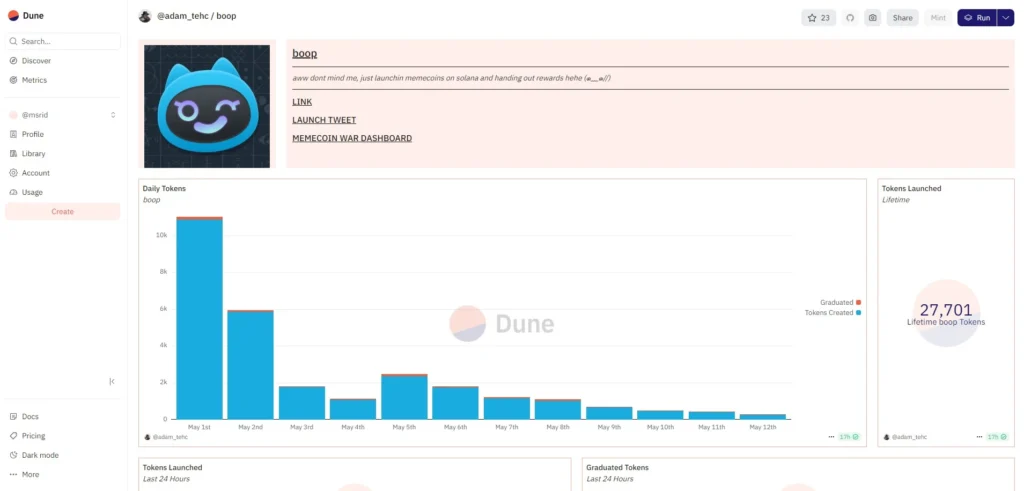Open the MEMECOIN WAR DASHBOARD link
Viewport: 1024px width, 491px height.
click(352, 138)
